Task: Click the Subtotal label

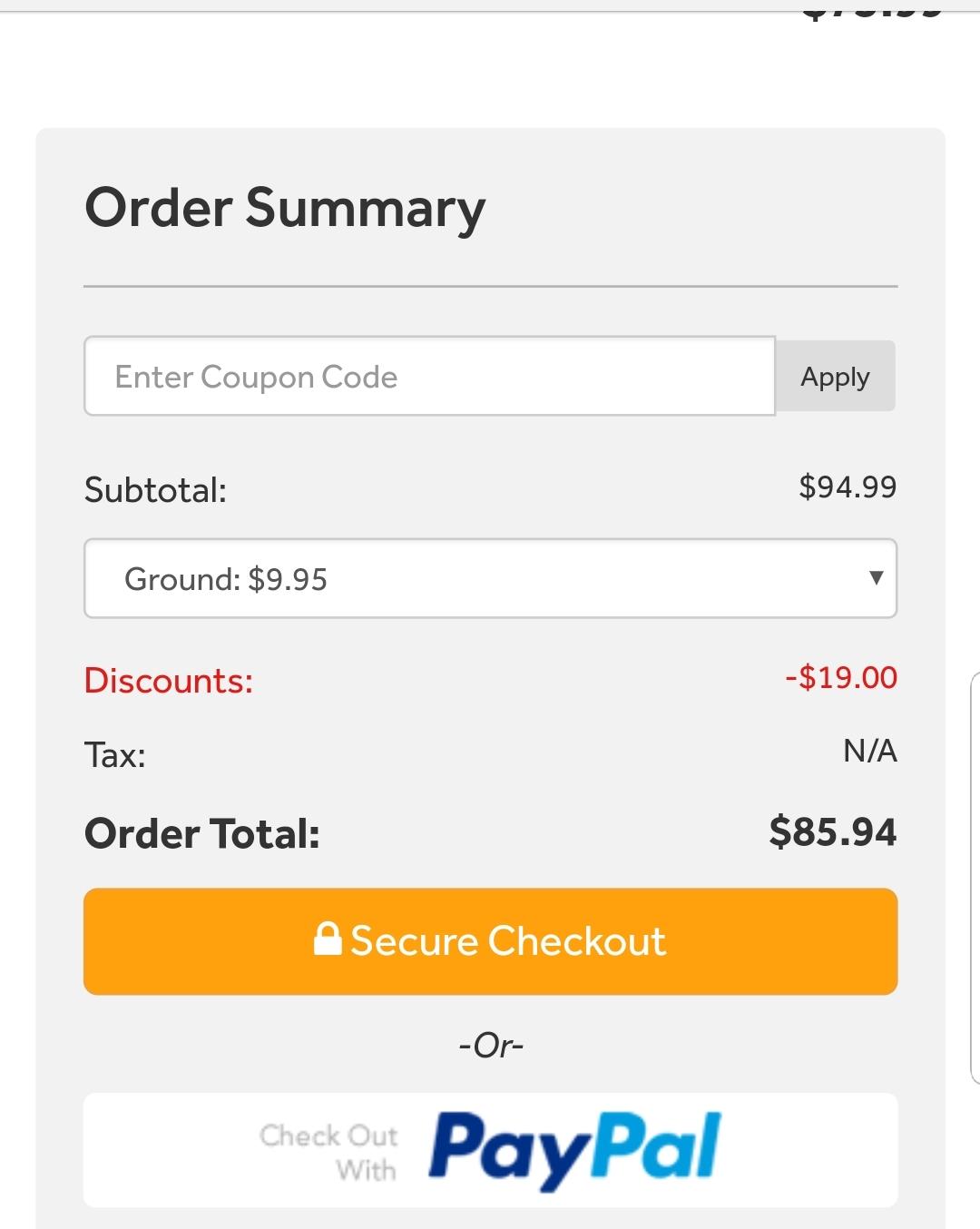Action: pos(155,490)
